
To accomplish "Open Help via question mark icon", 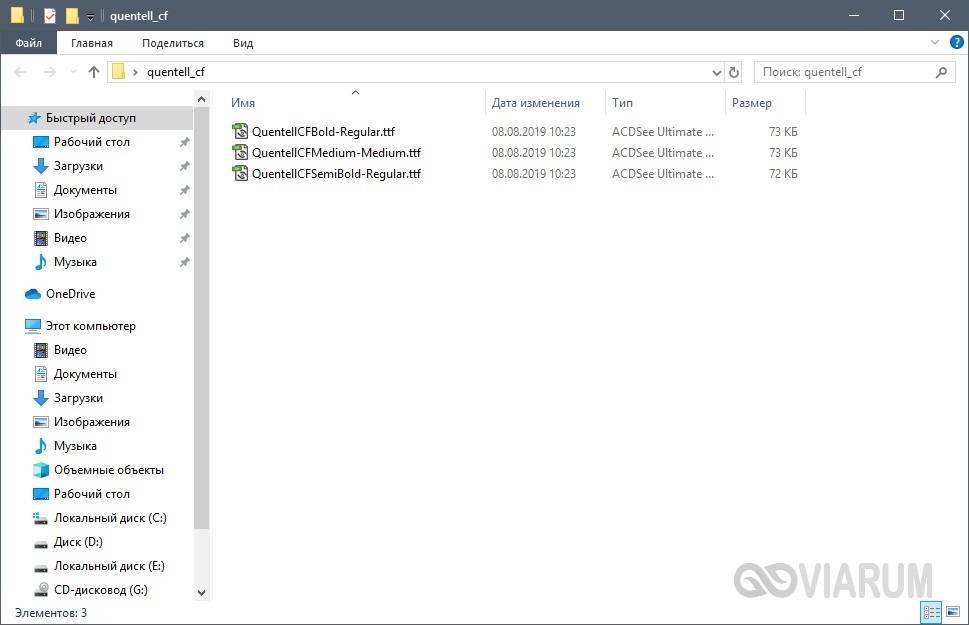I will 956,43.
